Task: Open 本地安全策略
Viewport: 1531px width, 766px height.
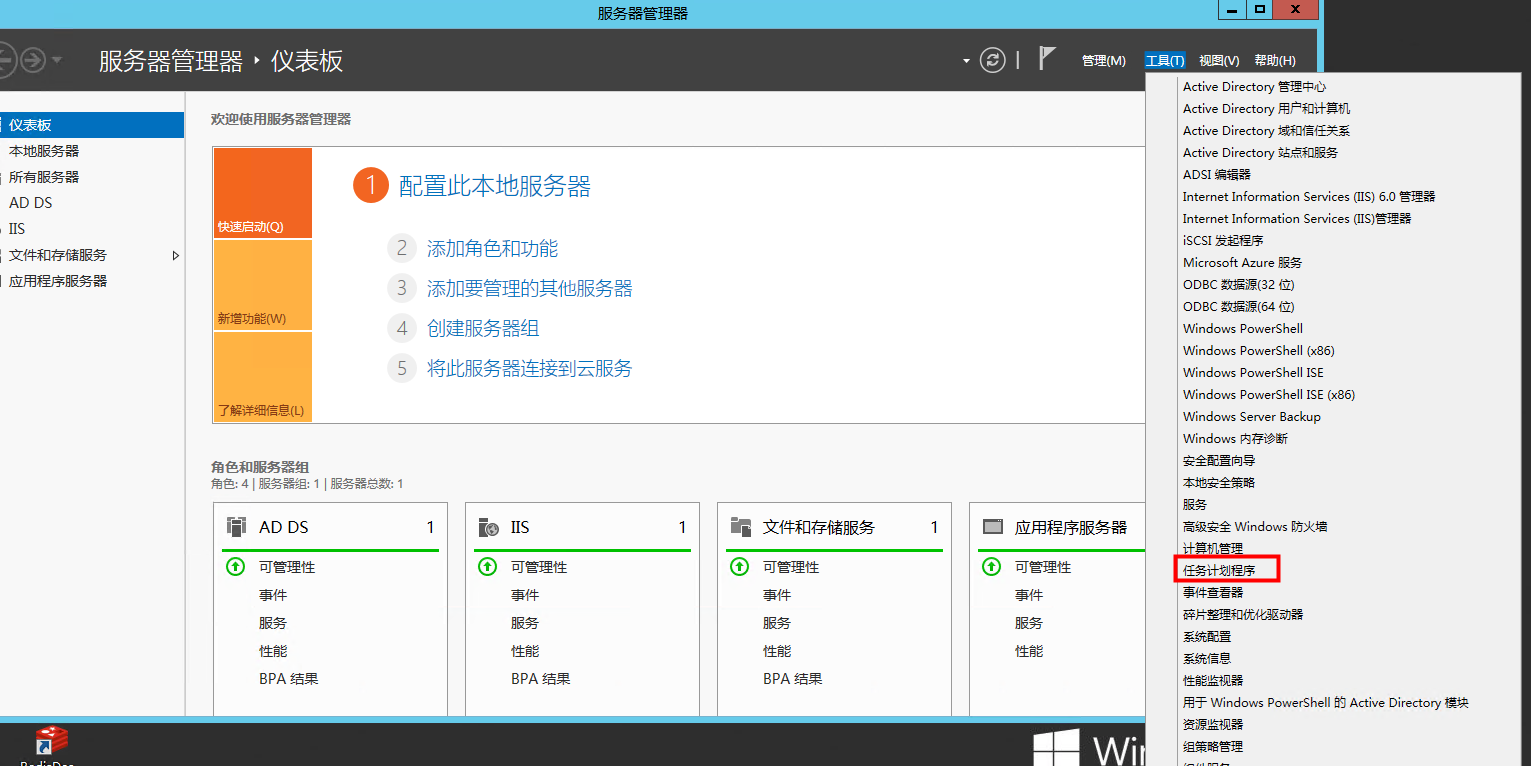Action: point(1219,483)
